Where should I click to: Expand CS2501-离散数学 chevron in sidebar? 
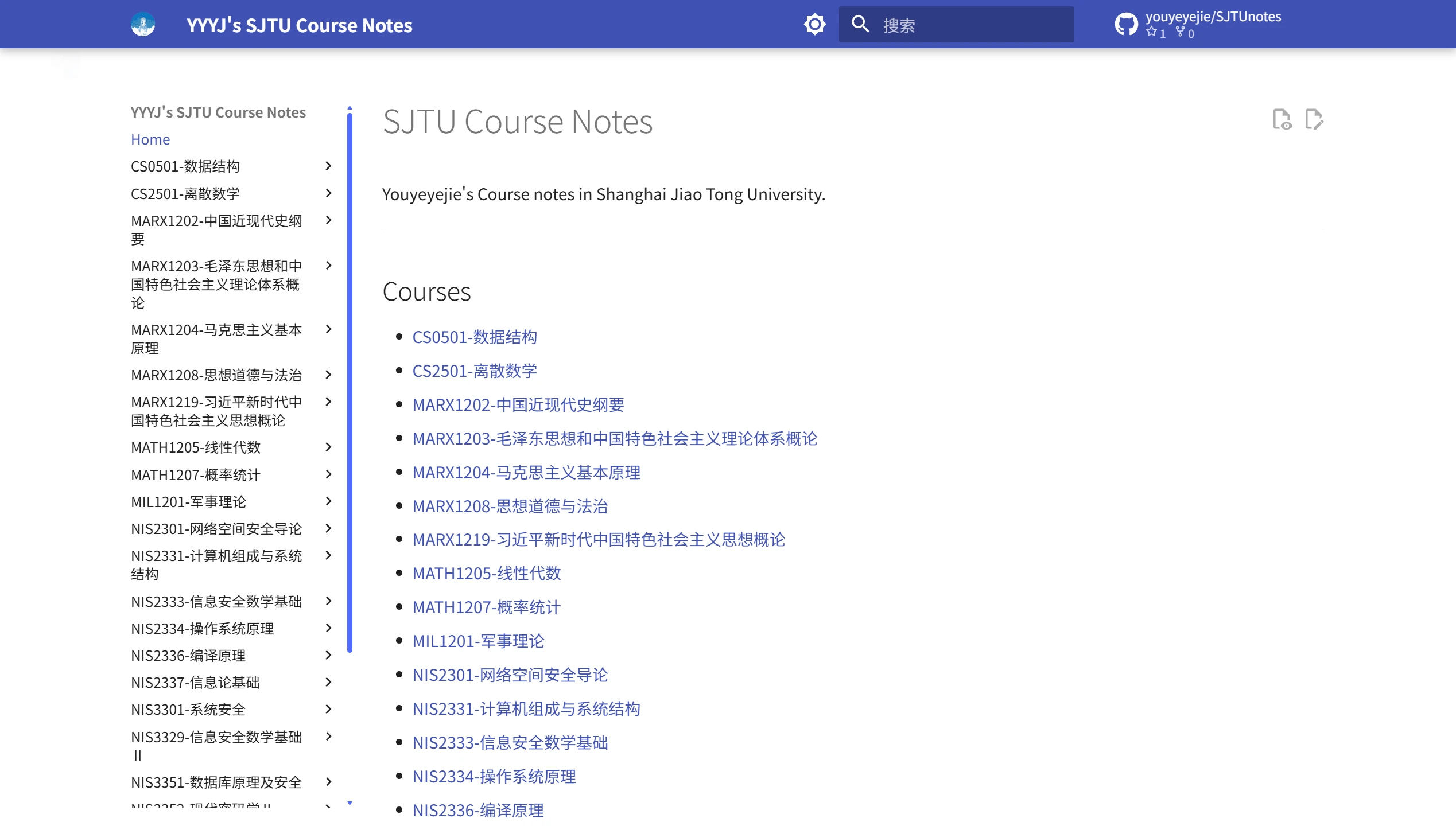pyautogui.click(x=328, y=193)
